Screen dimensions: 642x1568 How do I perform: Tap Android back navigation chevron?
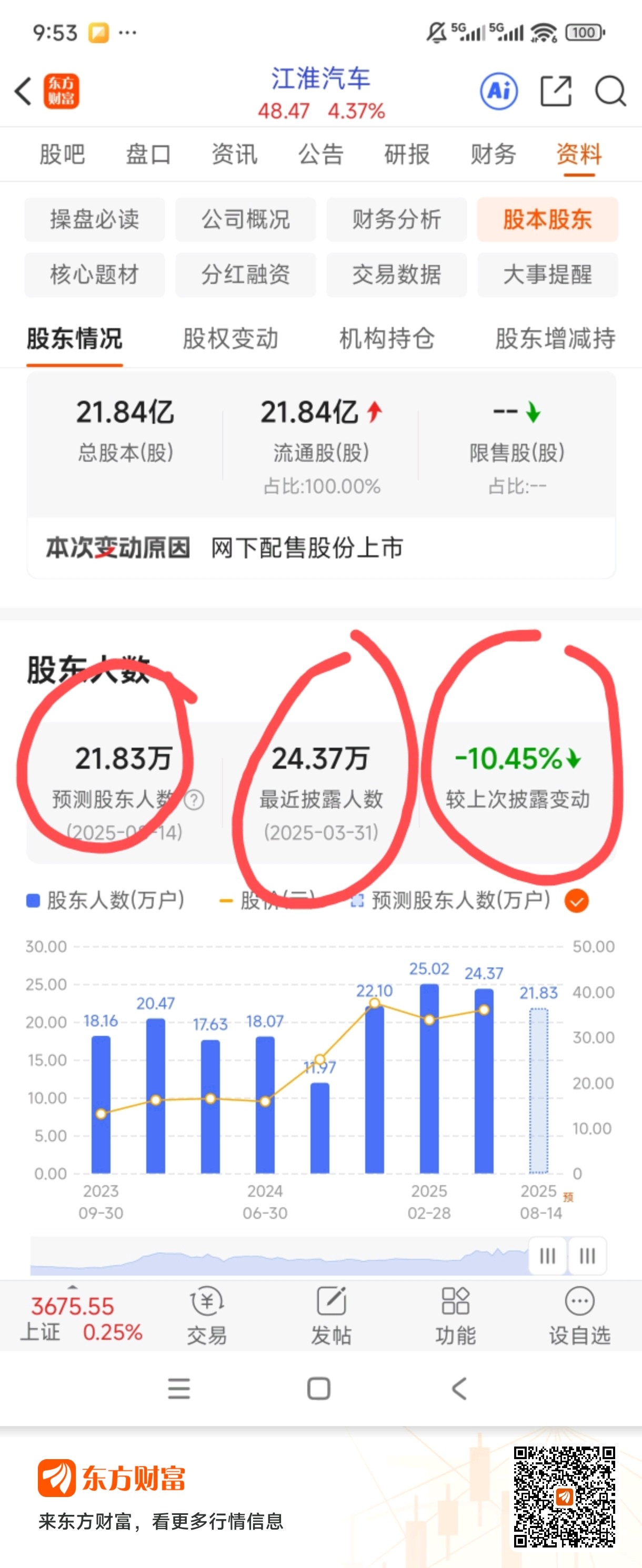(x=459, y=1389)
